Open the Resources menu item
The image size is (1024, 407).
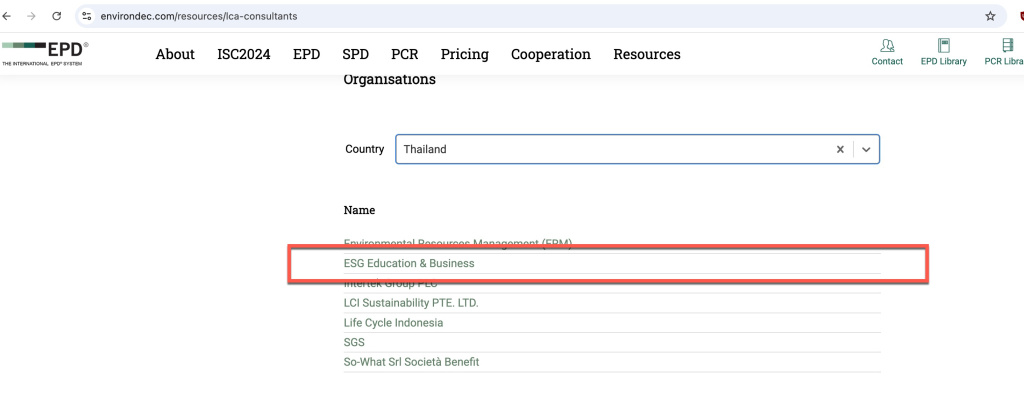tap(647, 54)
